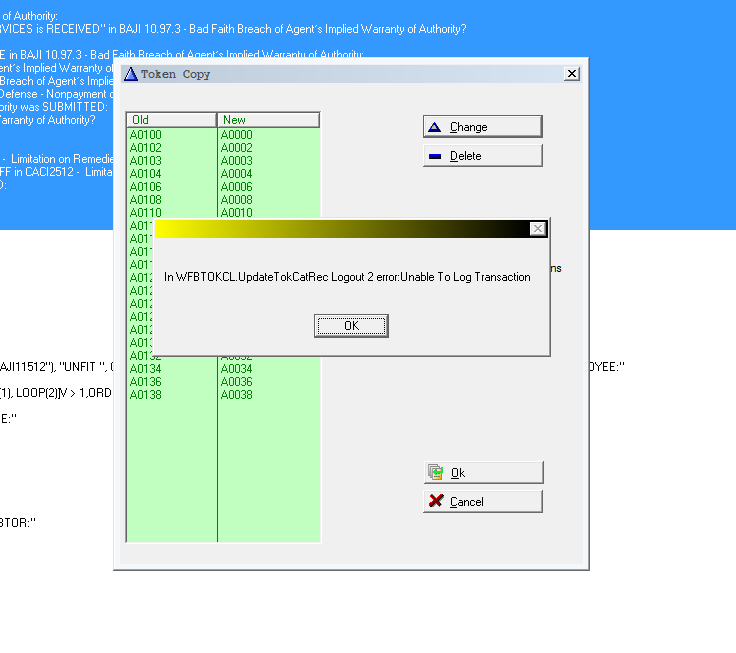Confirm Token Copy with the Ok button
This screenshot has width=736, height=653.
[482, 473]
